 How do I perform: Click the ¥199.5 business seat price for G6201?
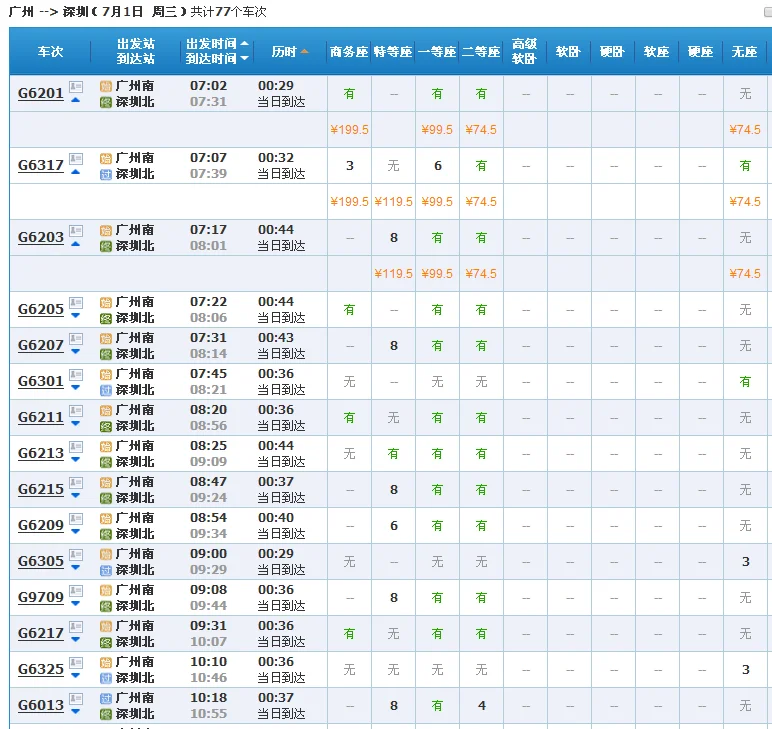[349, 129]
